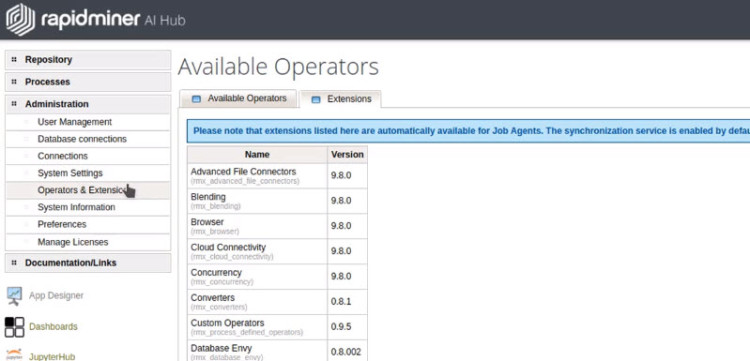Click the Extensions tab icon
Image resolution: width=750 pixels, height=361 pixels.
point(316,99)
